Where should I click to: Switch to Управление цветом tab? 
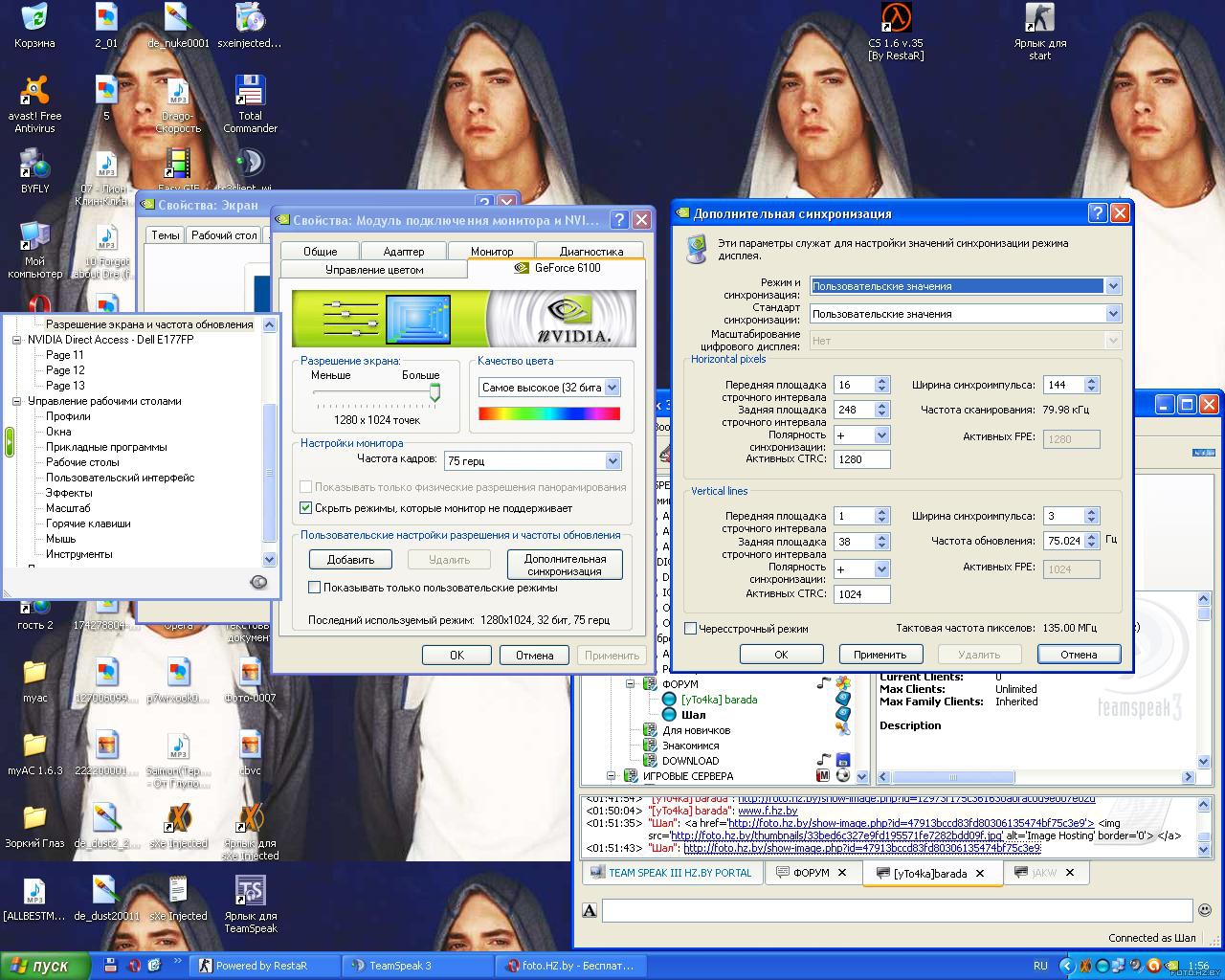point(374,270)
